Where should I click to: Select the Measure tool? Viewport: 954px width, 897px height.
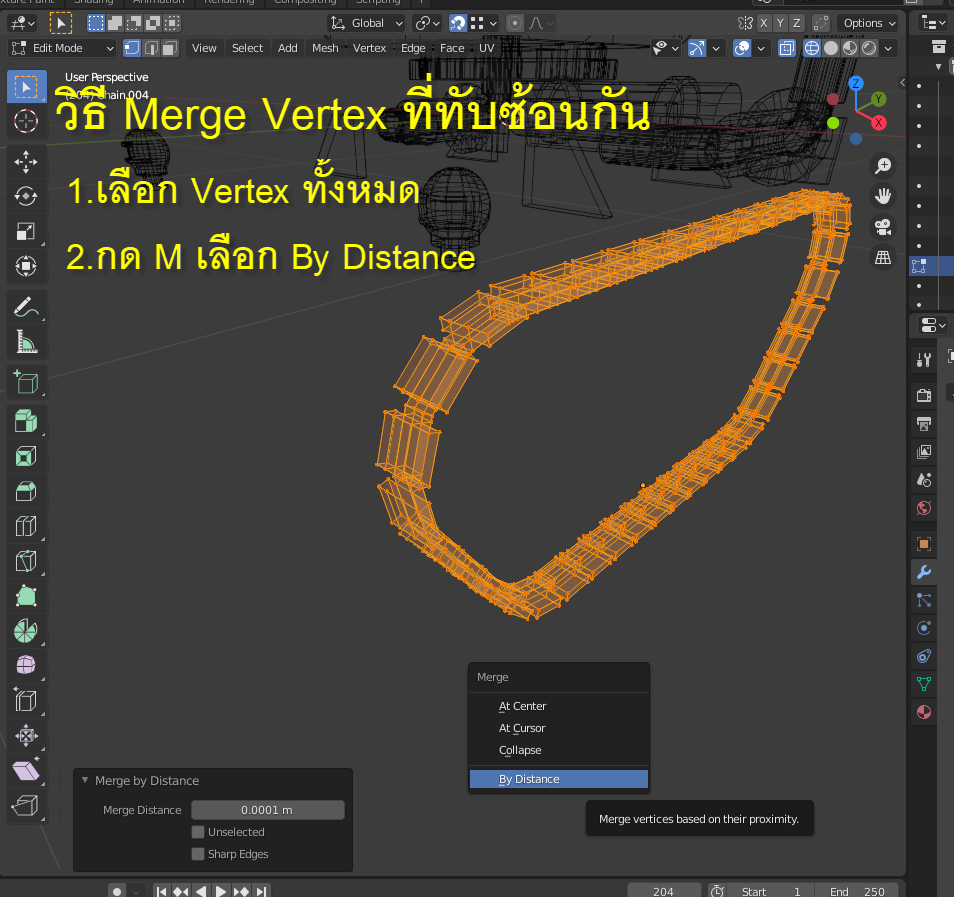pyautogui.click(x=26, y=342)
